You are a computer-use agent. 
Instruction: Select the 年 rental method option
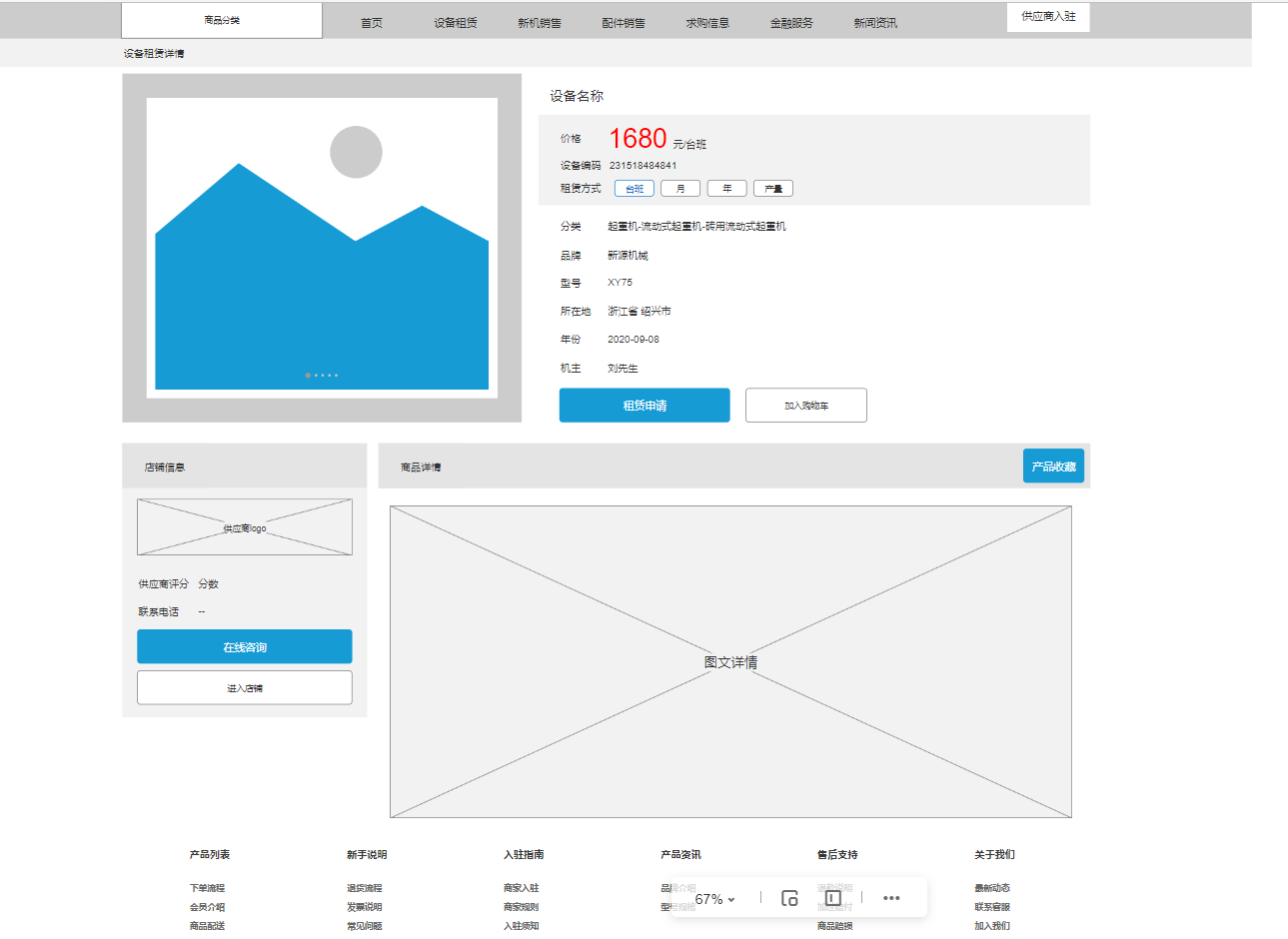726,189
